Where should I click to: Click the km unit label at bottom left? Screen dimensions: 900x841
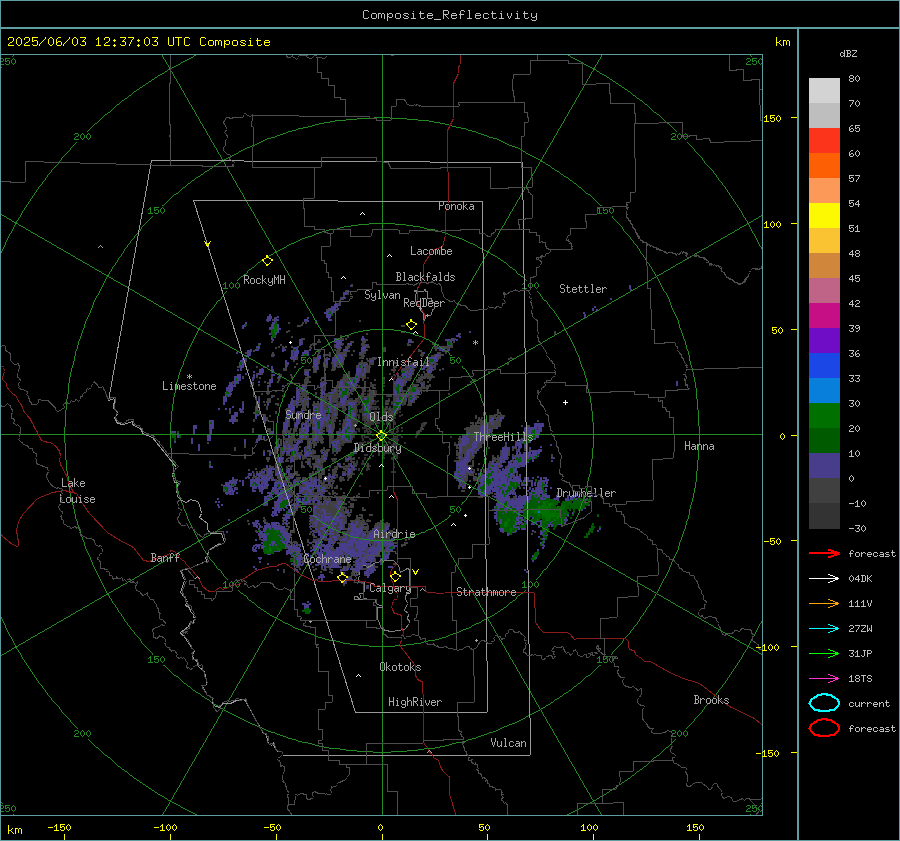tap(14, 830)
